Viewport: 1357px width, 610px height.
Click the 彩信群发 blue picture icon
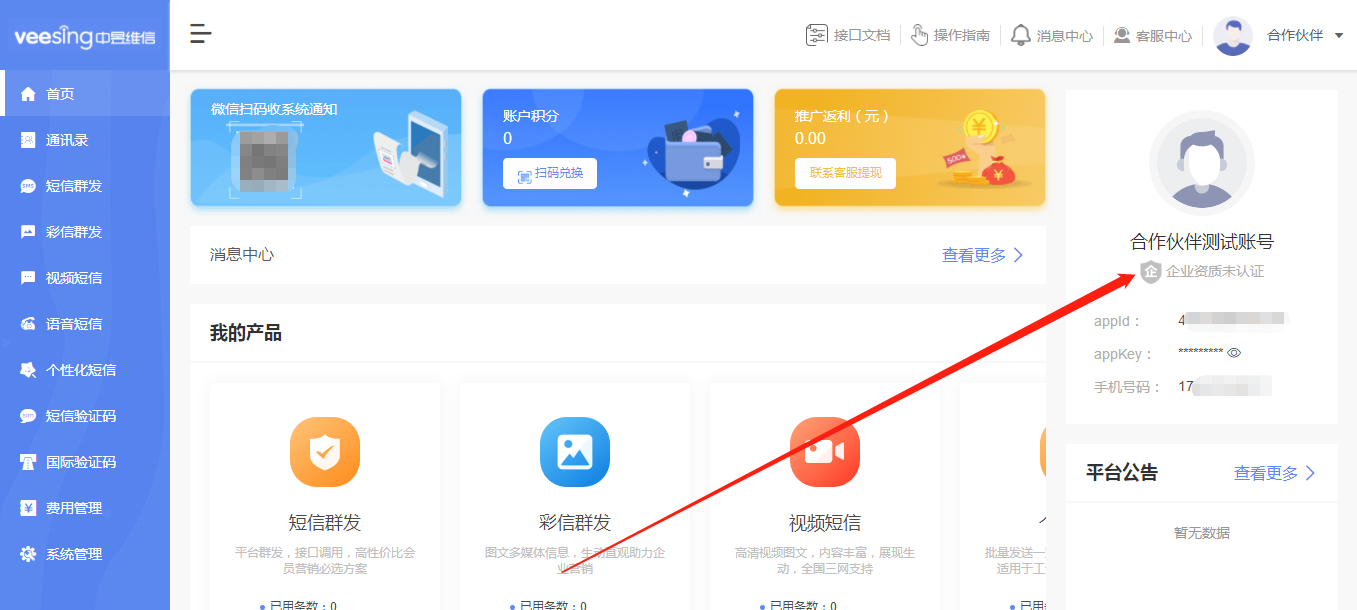click(574, 452)
